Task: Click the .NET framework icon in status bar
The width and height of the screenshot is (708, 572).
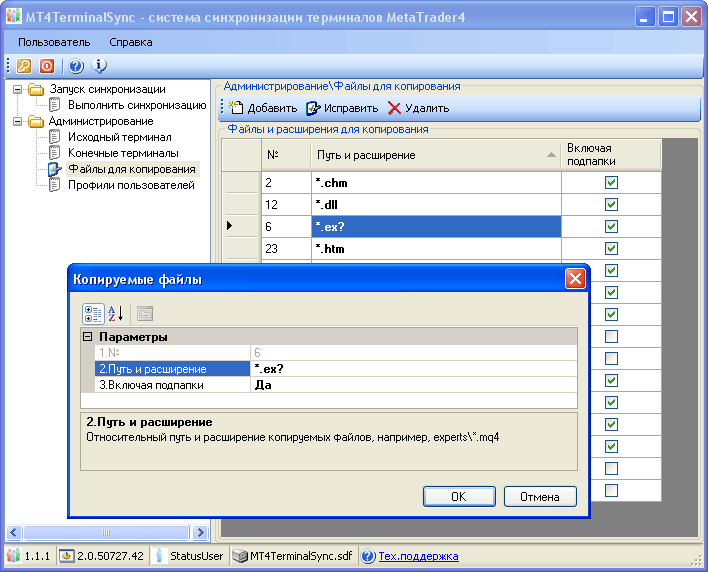Action: tap(66, 556)
